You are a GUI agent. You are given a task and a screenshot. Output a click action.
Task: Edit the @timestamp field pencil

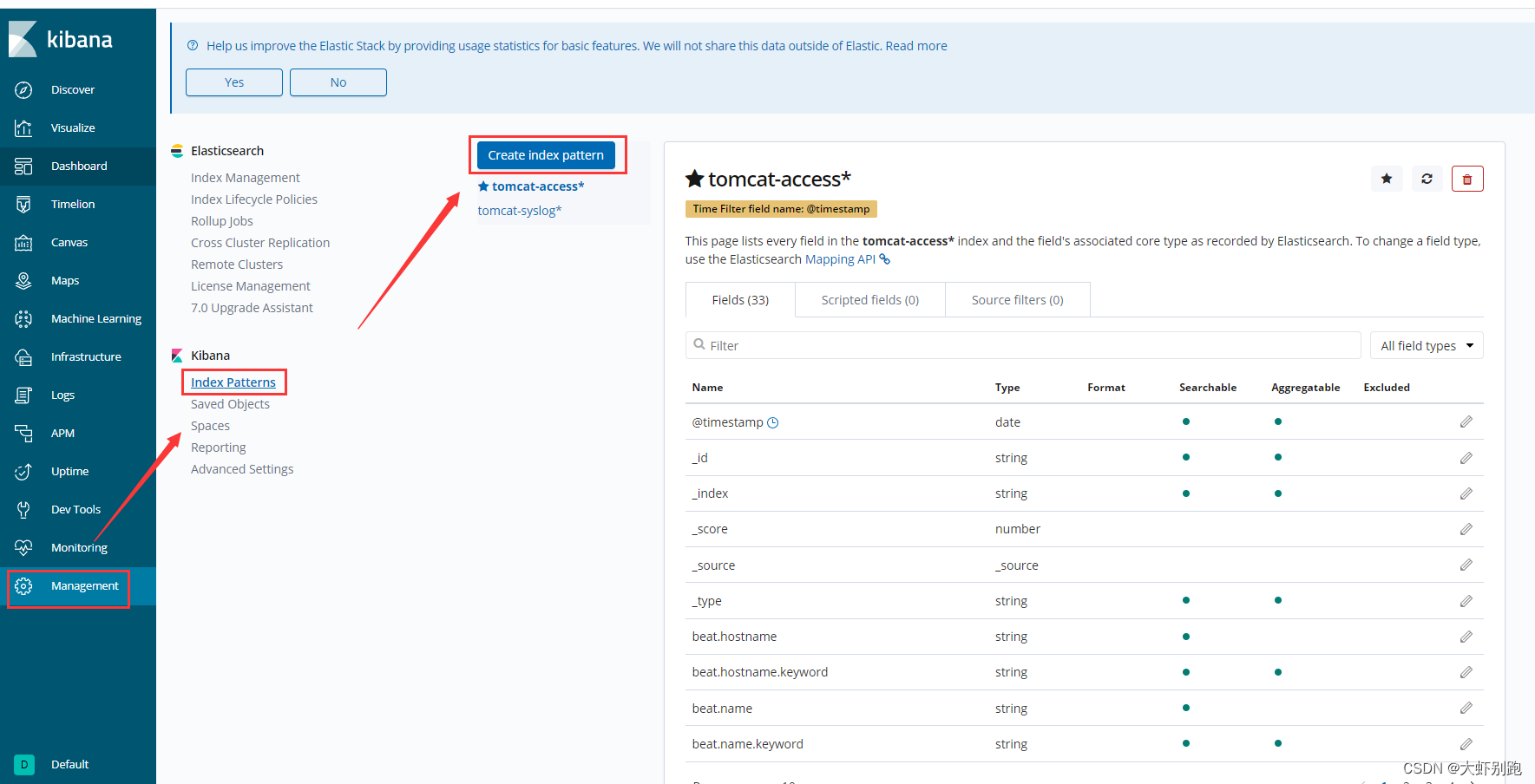click(x=1466, y=421)
